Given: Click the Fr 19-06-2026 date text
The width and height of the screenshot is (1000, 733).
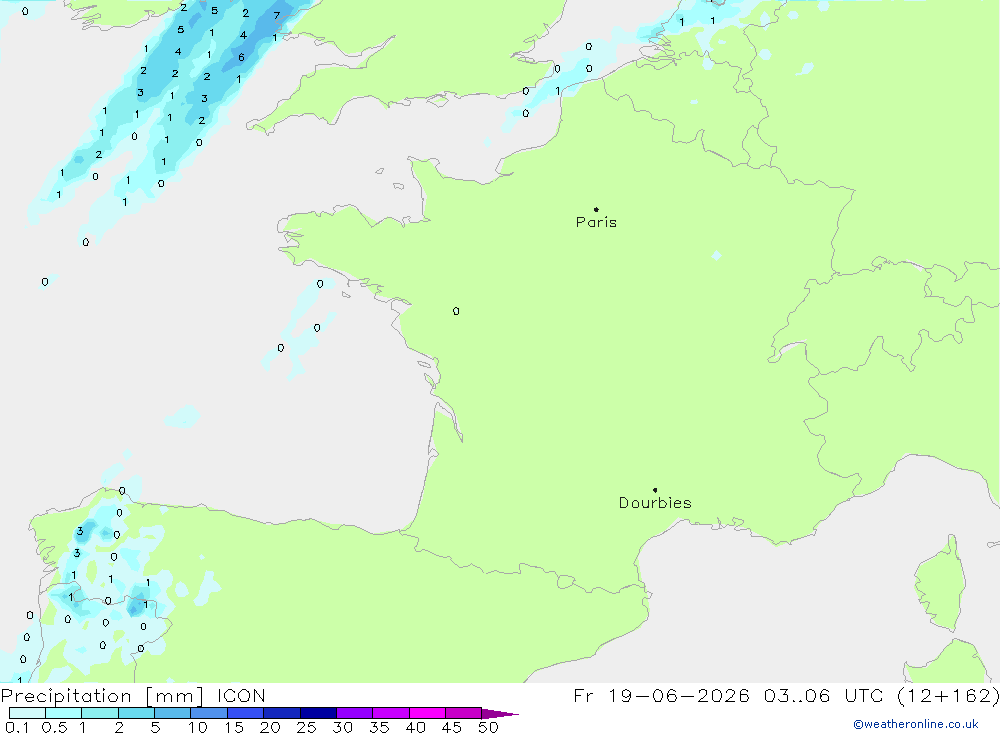Looking at the screenshot, I should 661,696.
